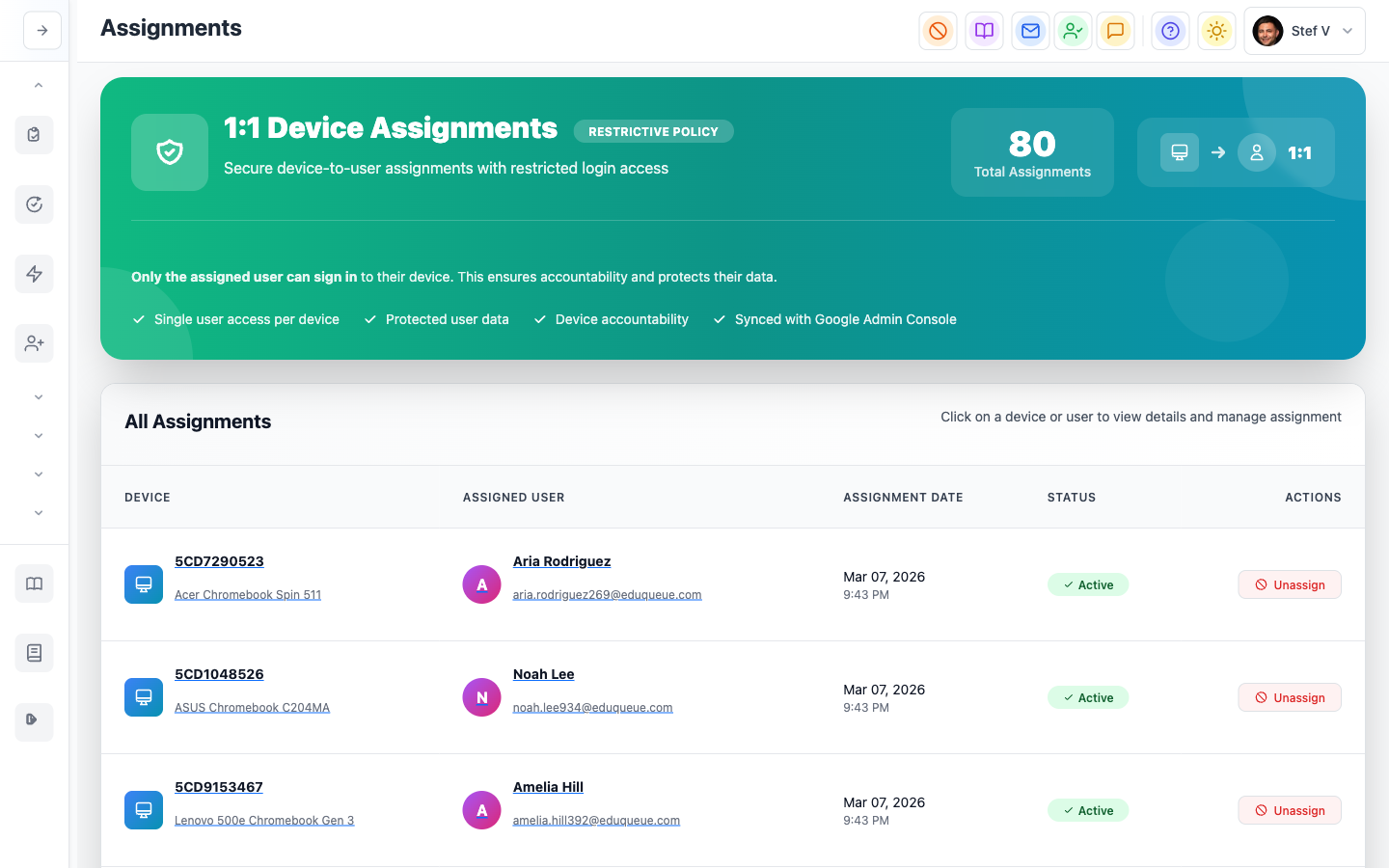Viewport: 1389px width, 868px height.
Task: Open the add-user icon in the sidebar
Action: 34,343
